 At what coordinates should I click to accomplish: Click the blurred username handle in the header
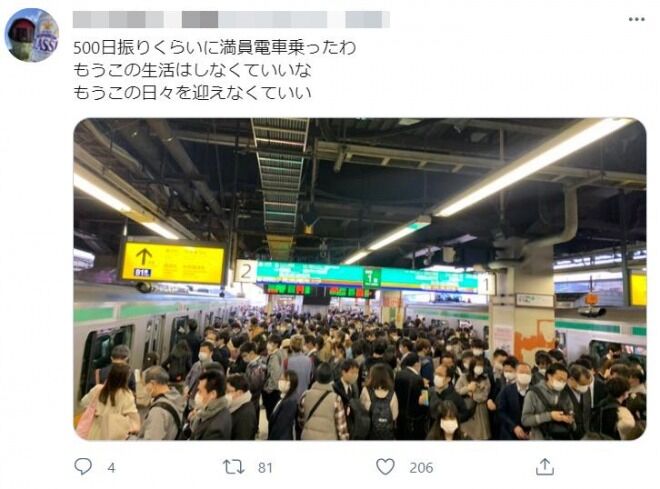255,19
